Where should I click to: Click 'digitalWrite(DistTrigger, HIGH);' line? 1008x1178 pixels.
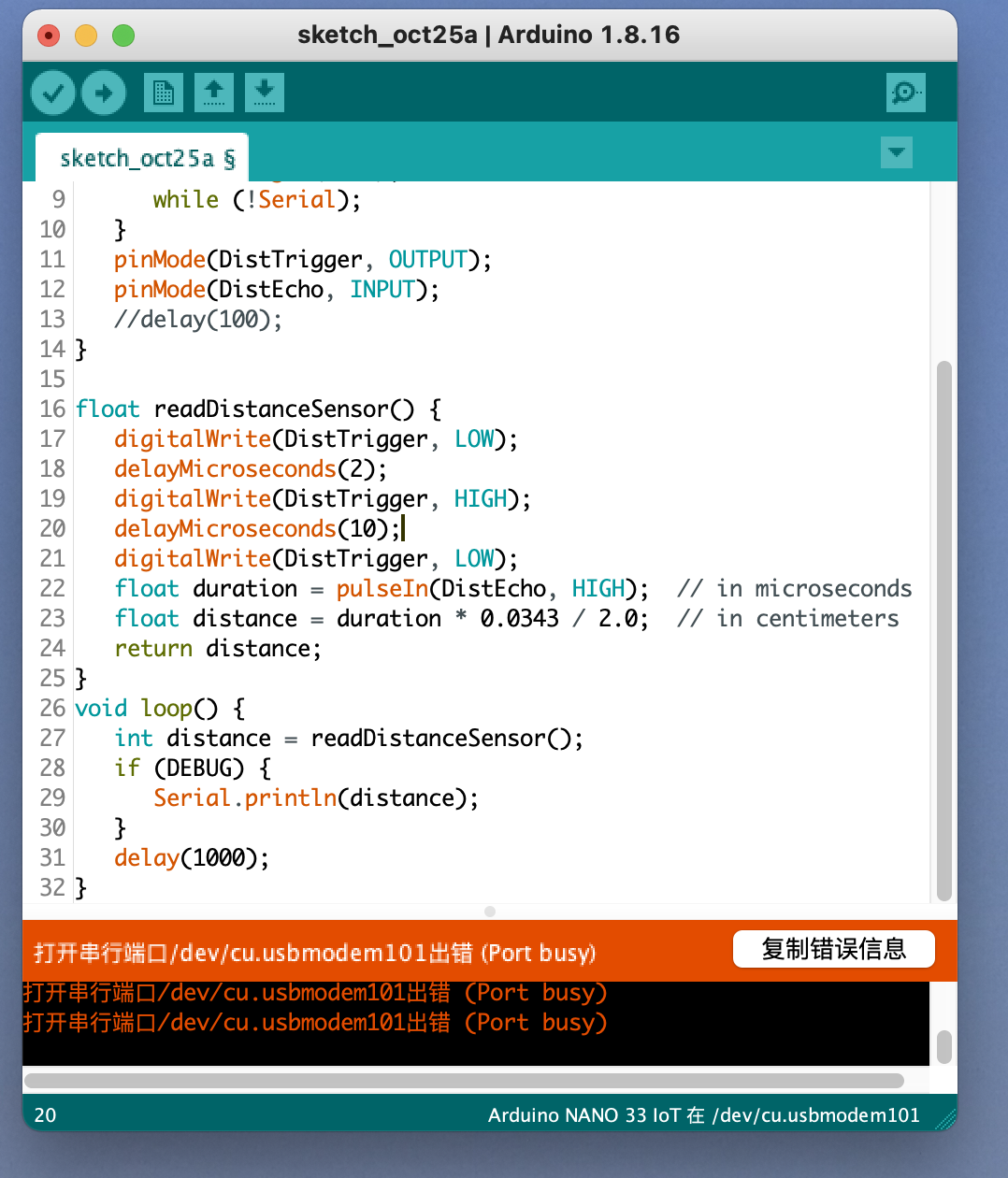[322, 498]
